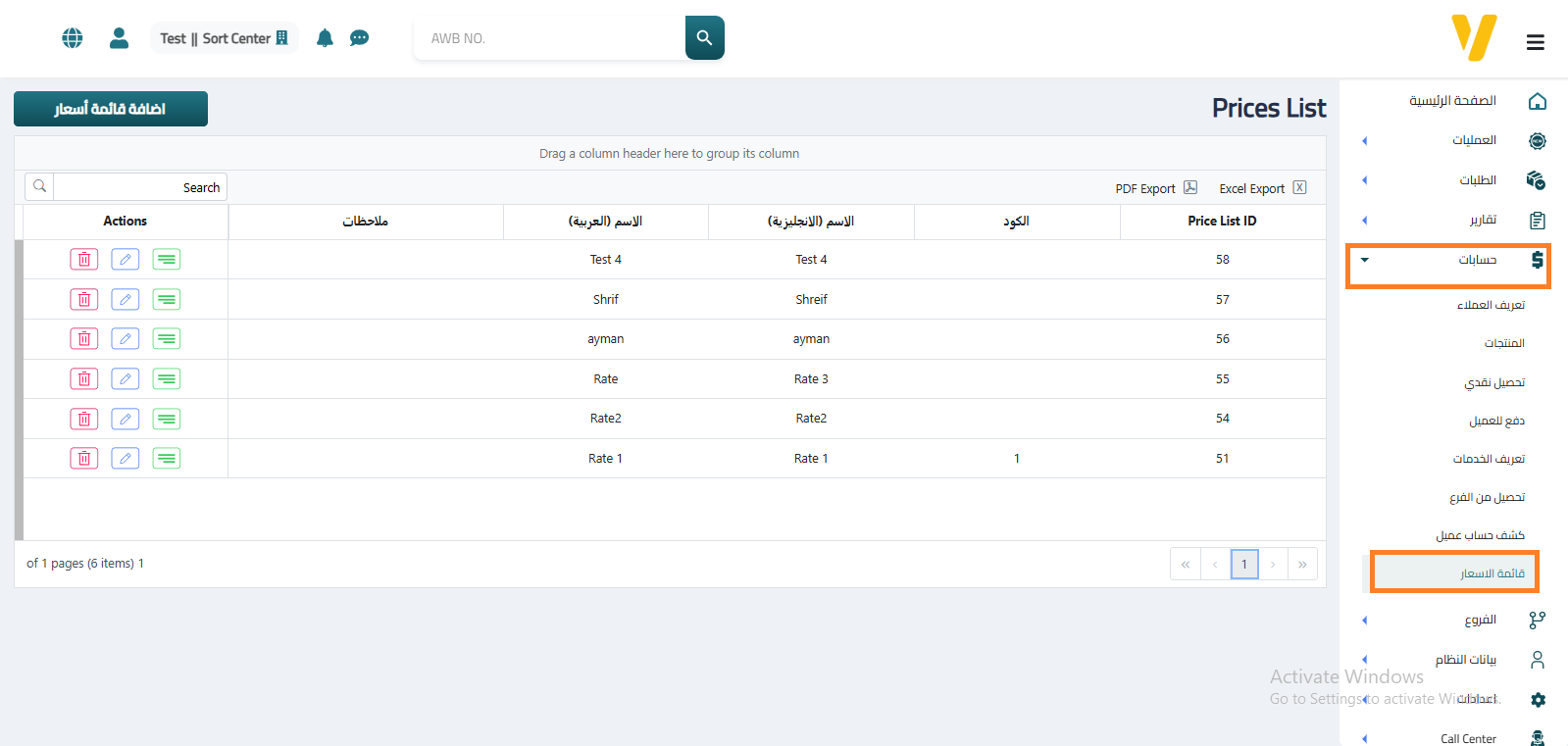Image resolution: width=1568 pixels, height=746 pixels.
Task: Edit the ayman price list
Action: [x=126, y=339]
